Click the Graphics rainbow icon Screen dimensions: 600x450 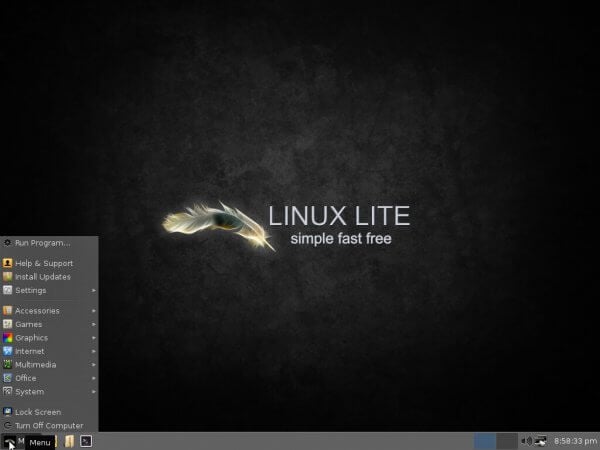click(x=8, y=338)
